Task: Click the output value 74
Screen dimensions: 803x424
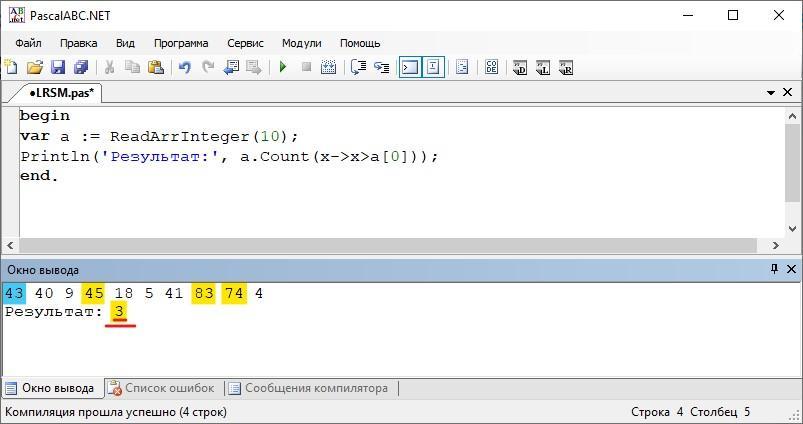Action: coord(234,293)
